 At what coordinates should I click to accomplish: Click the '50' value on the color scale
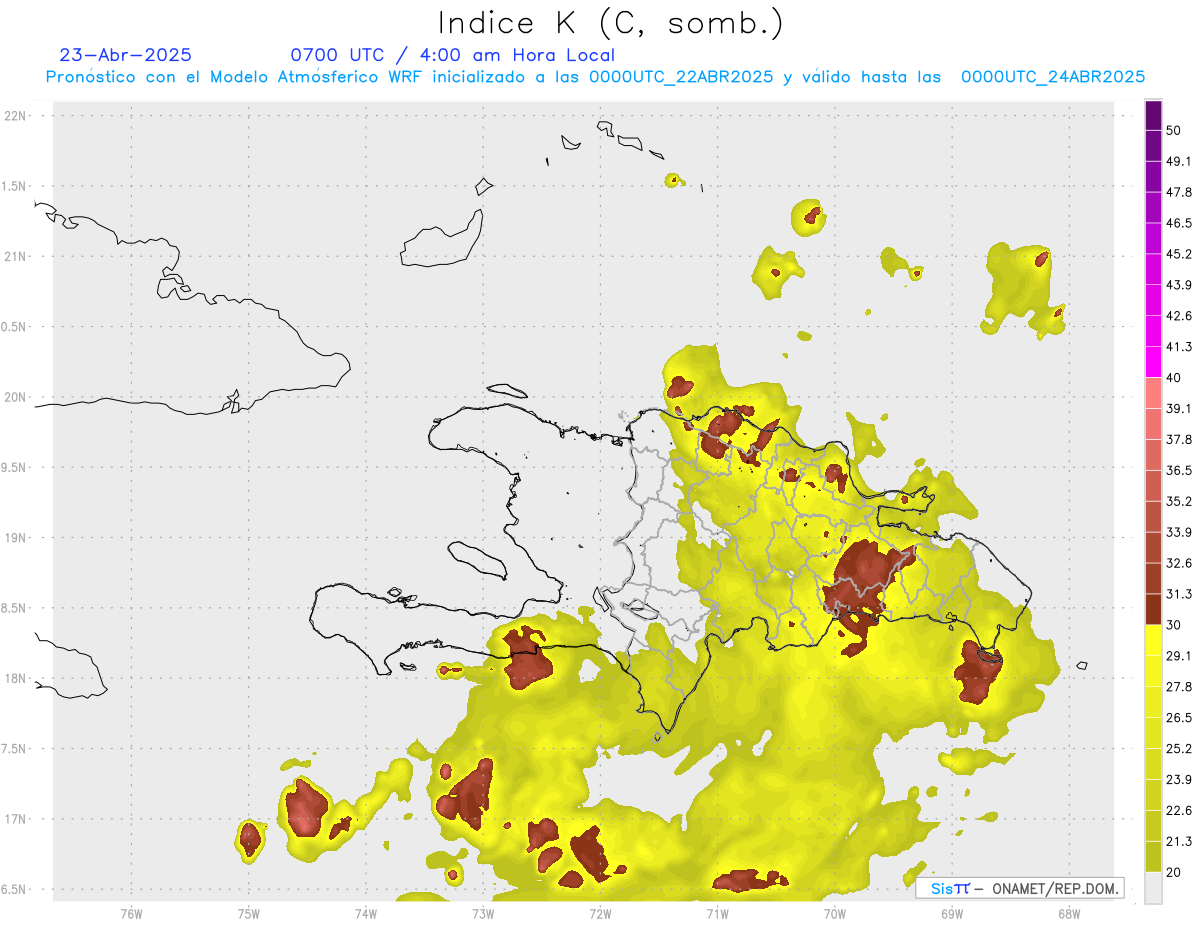click(1174, 130)
